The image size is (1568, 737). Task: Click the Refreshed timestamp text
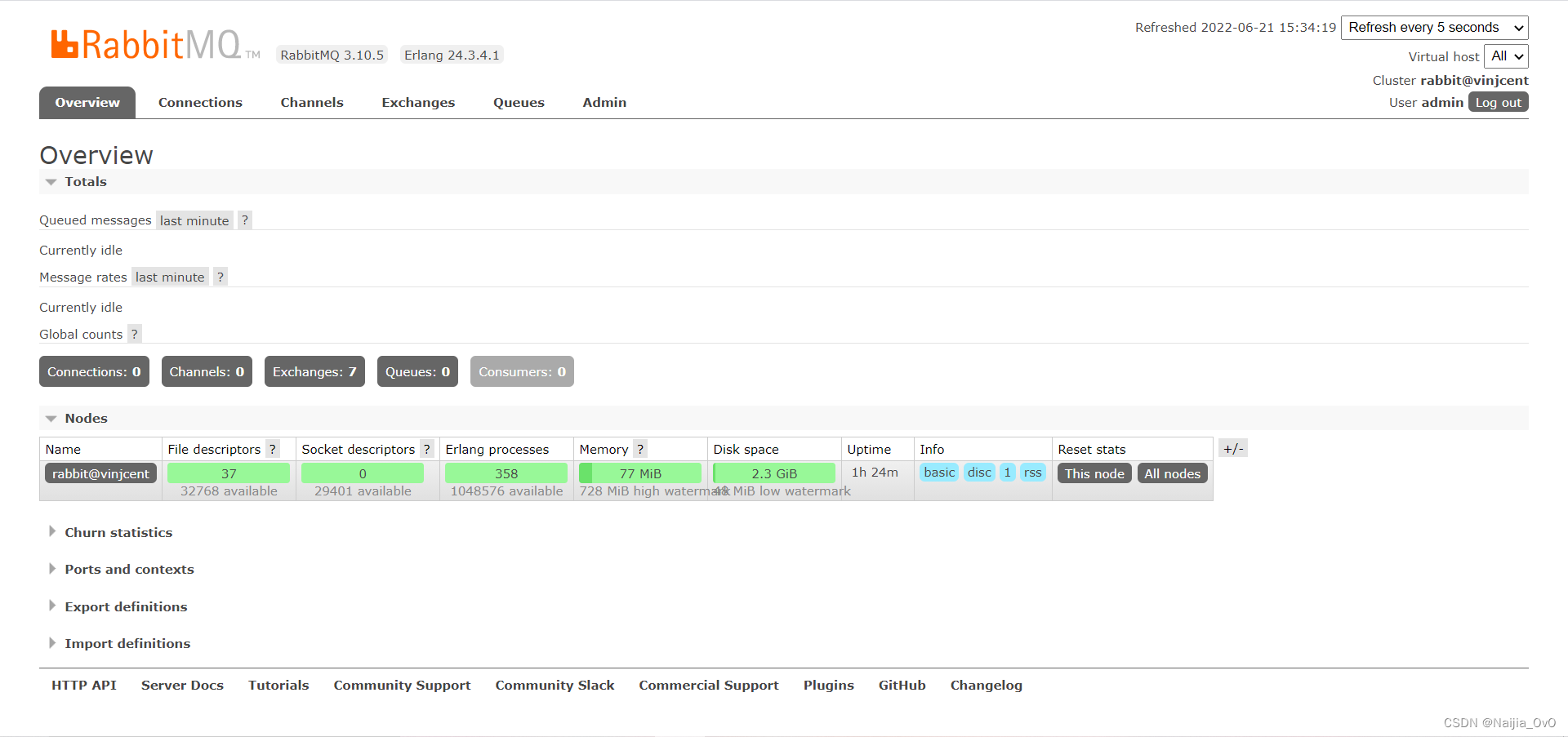(x=1236, y=27)
